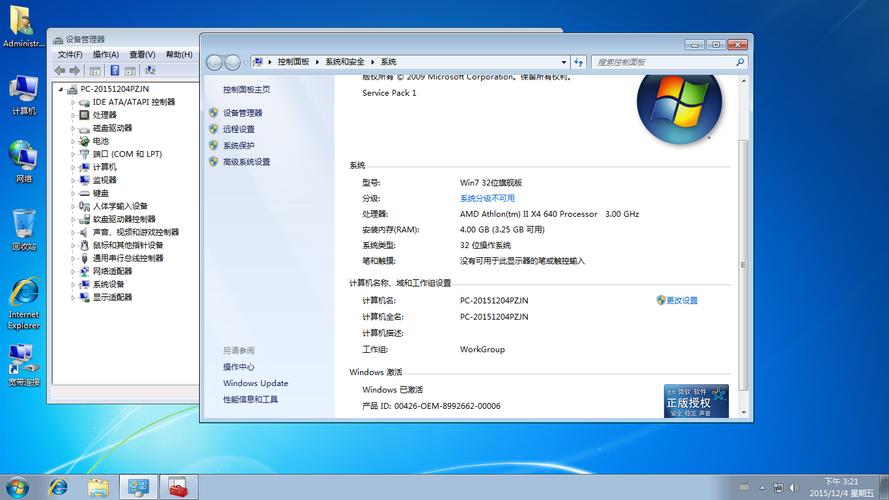Open Internet Explorer from the taskbar
Image resolution: width=889 pixels, height=500 pixels.
pyautogui.click(x=58, y=487)
